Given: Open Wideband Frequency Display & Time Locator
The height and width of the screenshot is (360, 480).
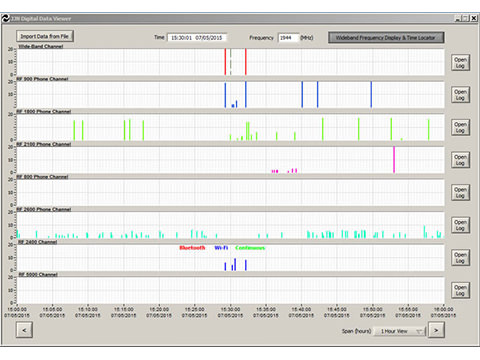Looking at the screenshot, I should (x=386, y=38).
